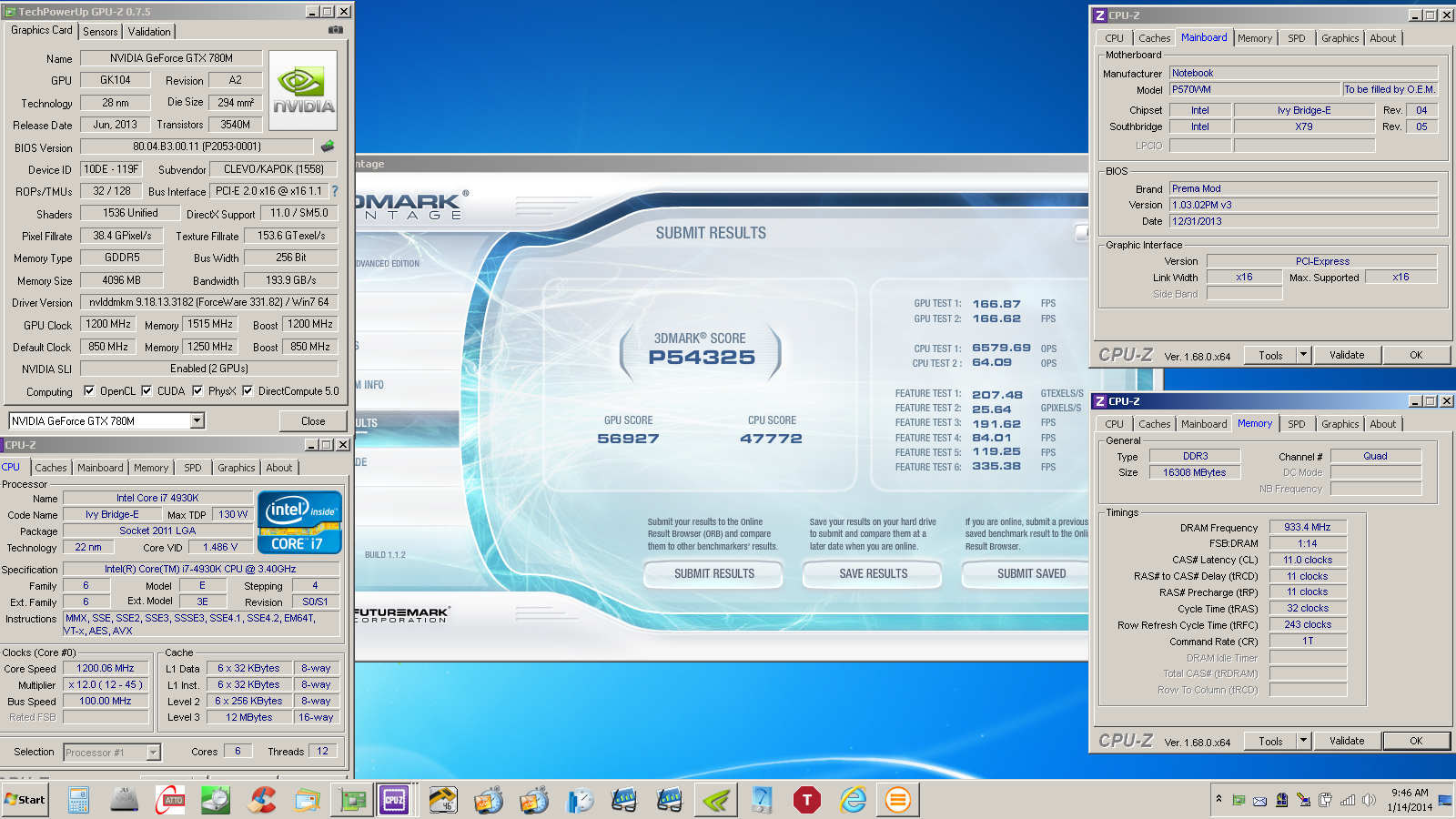Toggle the OpenCL checkbox in GPU-Z
The width and height of the screenshot is (1456, 819).
(x=89, y=391)
